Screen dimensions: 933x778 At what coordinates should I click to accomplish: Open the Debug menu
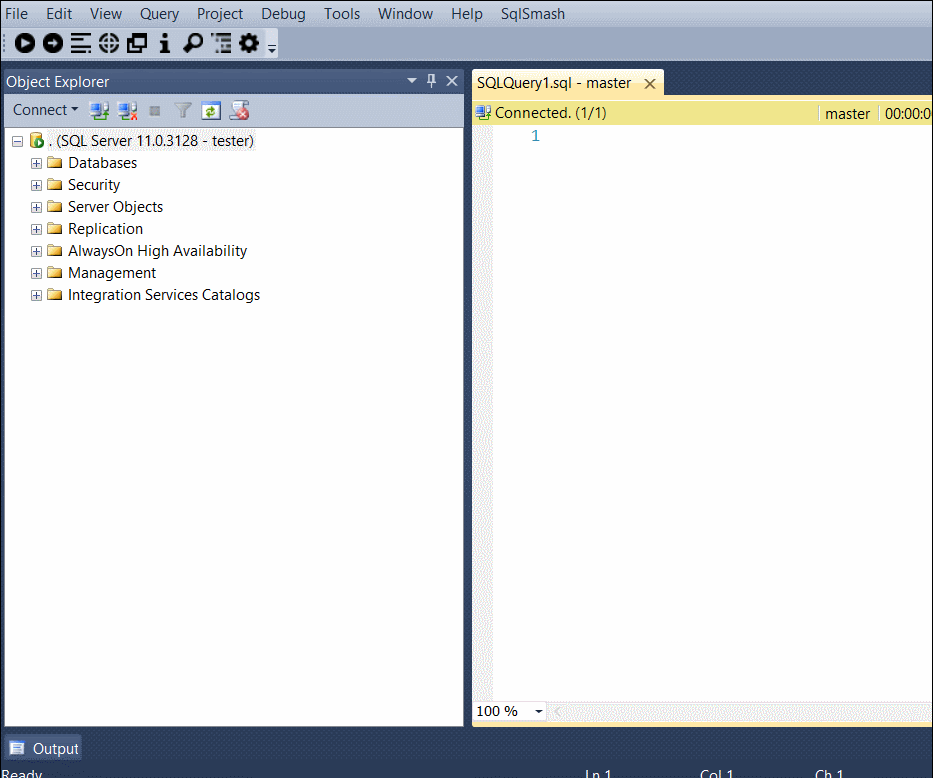(283, 14)
